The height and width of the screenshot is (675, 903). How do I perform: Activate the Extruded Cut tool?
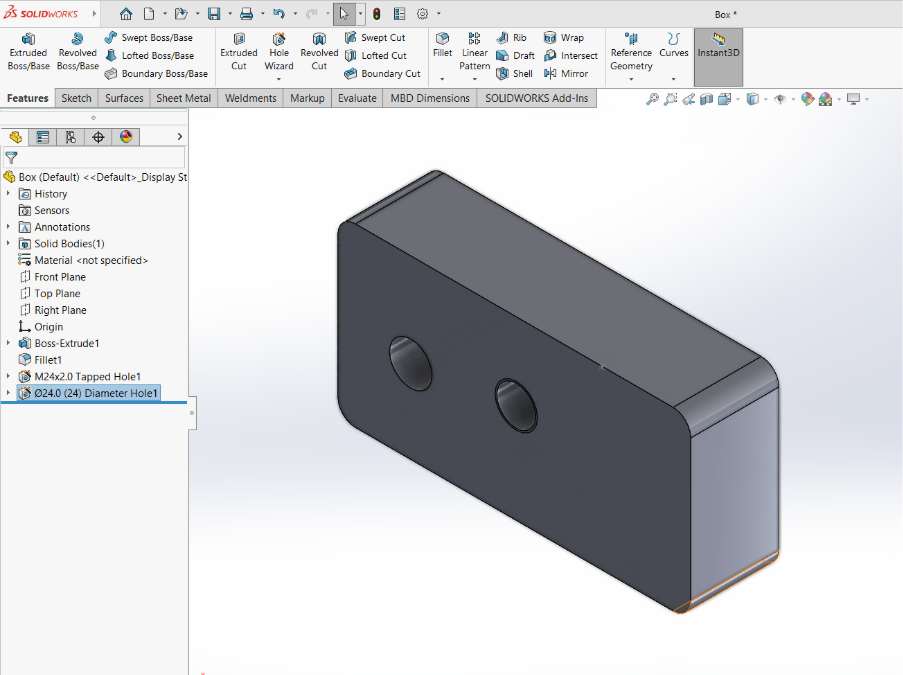[238, 51]
